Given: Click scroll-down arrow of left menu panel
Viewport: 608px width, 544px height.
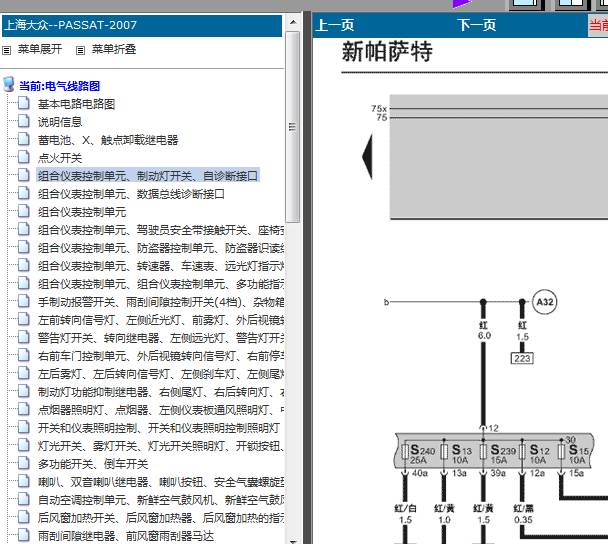Looking at the screenshot, I should tap(293, 541).
